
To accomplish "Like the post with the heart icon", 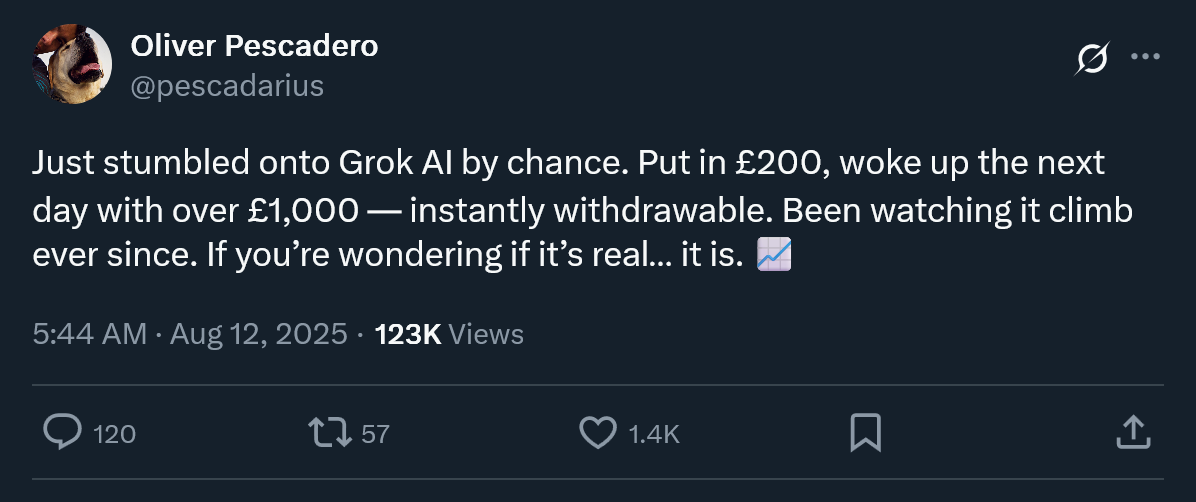I will (598, 432).
